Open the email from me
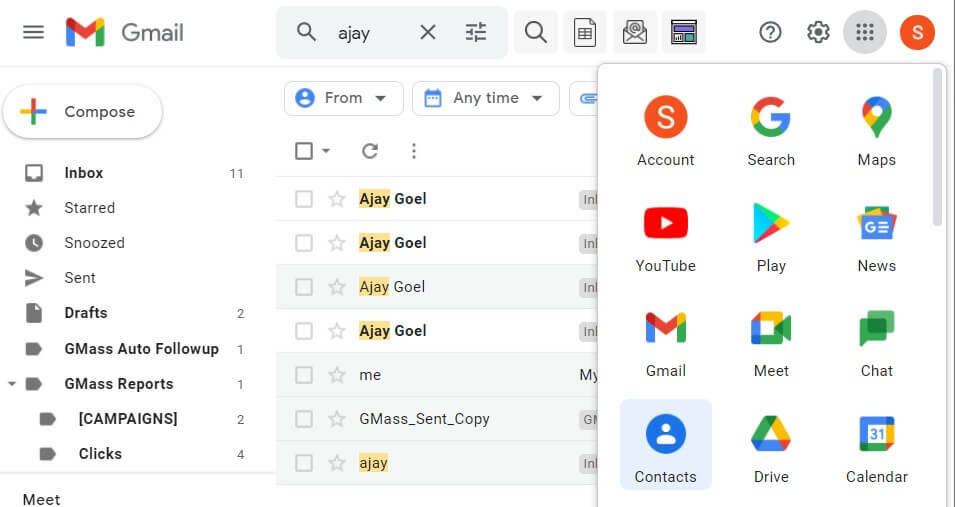Image resolution: width=955 pixels, height=507 pixels. pos(437,375)
